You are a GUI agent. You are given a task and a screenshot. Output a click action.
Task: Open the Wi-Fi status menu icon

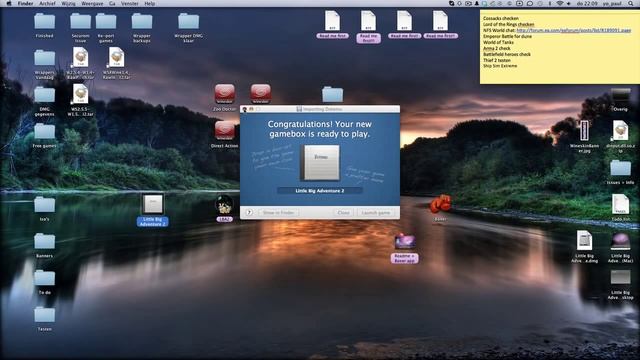point(560,3)
